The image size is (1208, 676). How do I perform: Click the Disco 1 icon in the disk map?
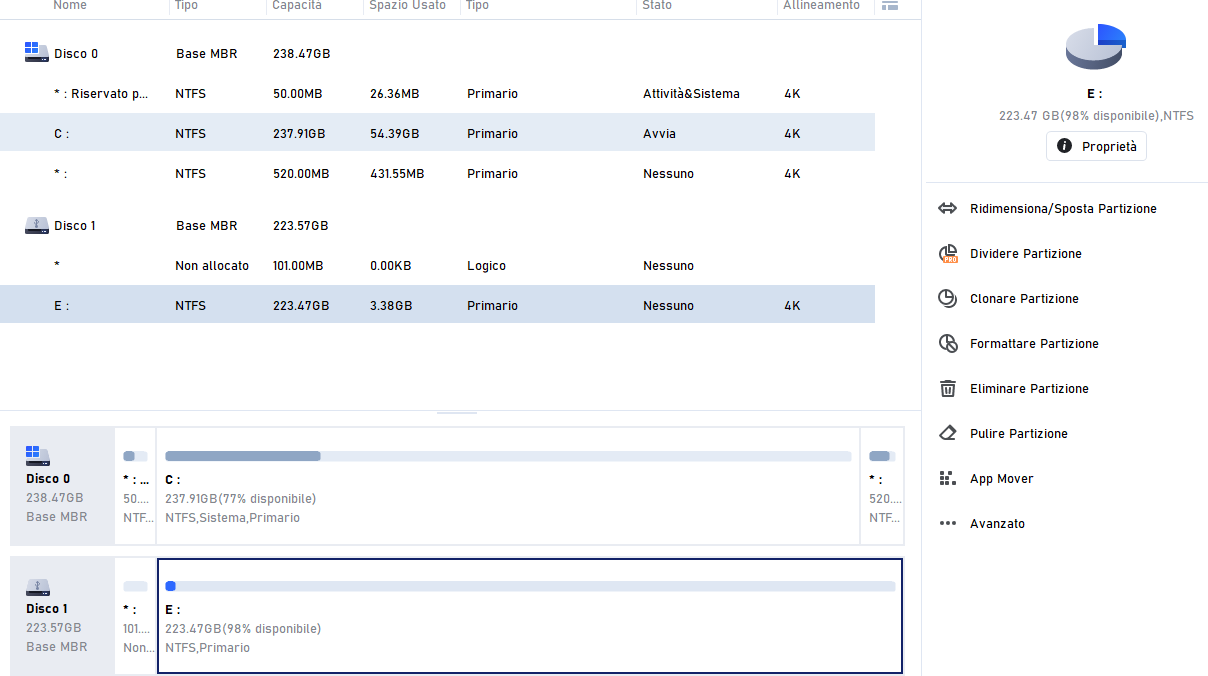38,587
